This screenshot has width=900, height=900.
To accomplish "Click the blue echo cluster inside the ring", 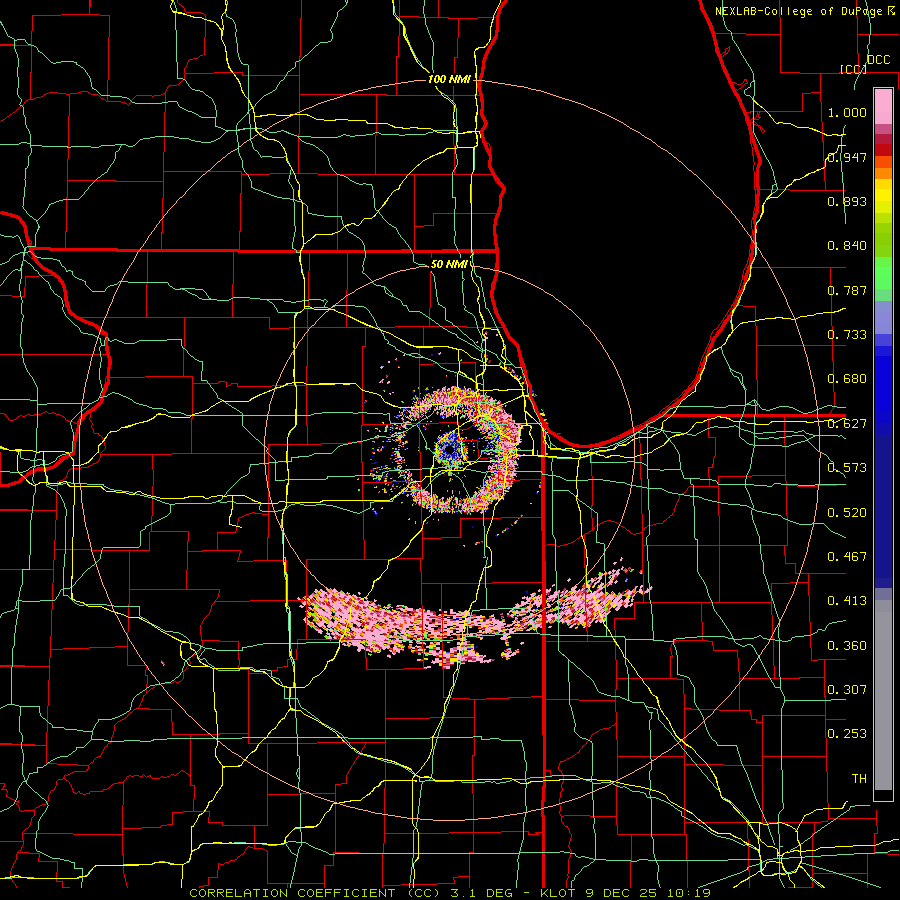I will point(449,448).
